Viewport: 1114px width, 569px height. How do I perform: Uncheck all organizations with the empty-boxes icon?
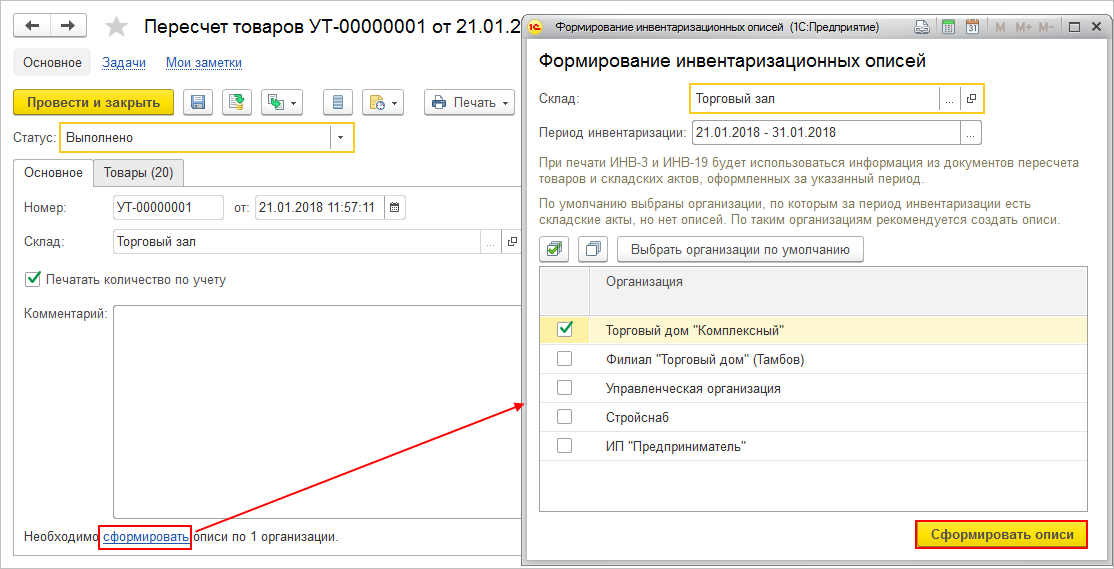click(594, 249)
